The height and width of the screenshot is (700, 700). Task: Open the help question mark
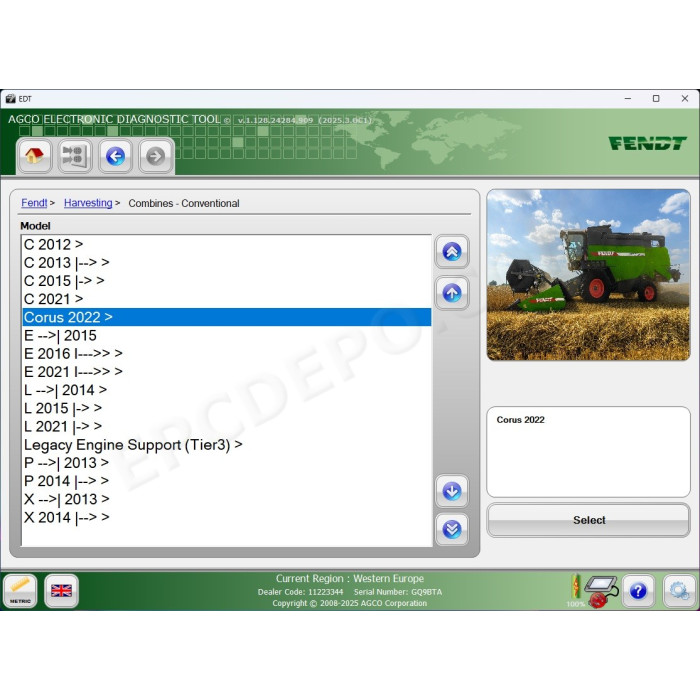tap(638, 591)
